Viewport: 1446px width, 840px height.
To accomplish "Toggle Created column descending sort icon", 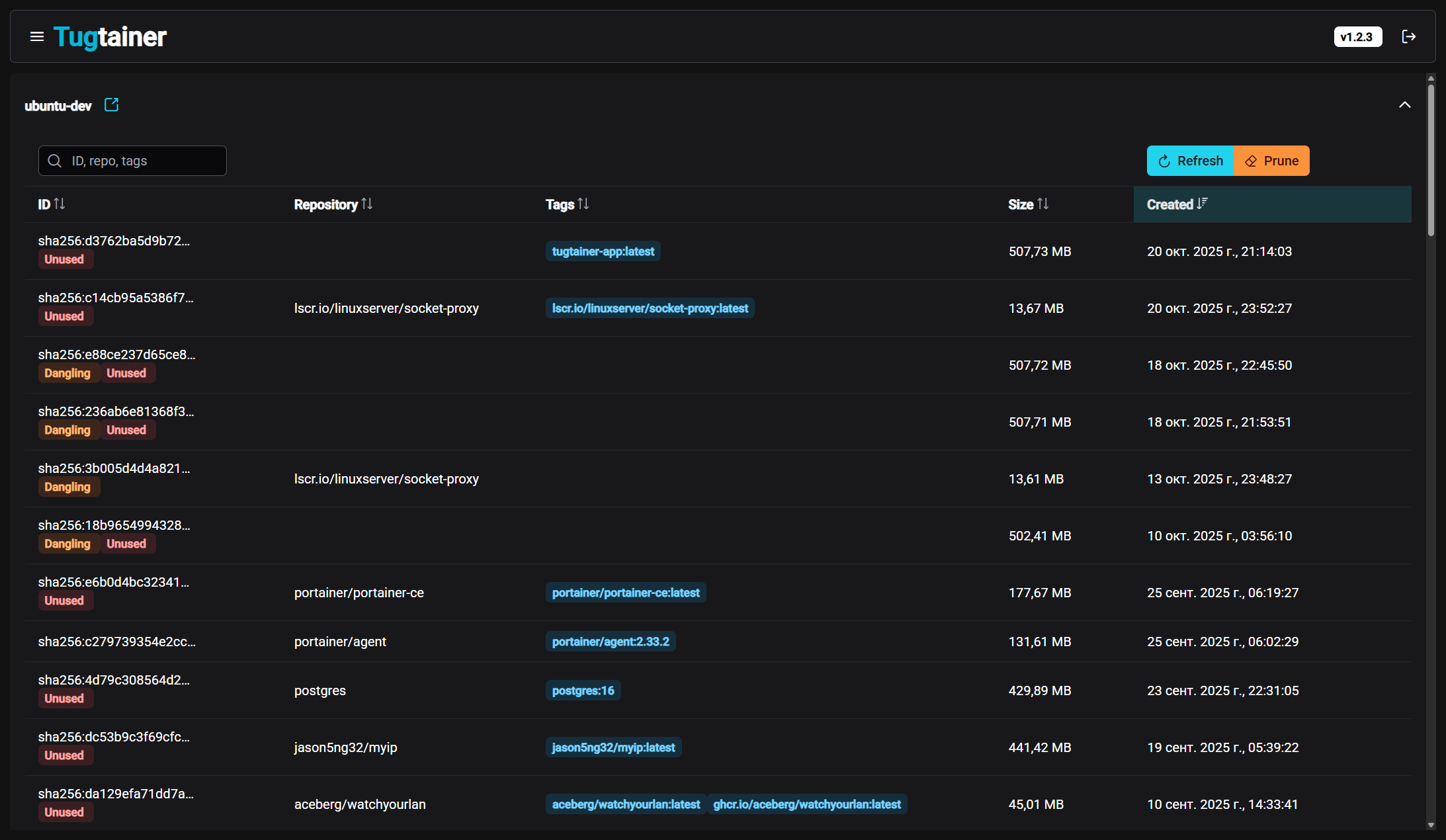I will click(1202, 204).
